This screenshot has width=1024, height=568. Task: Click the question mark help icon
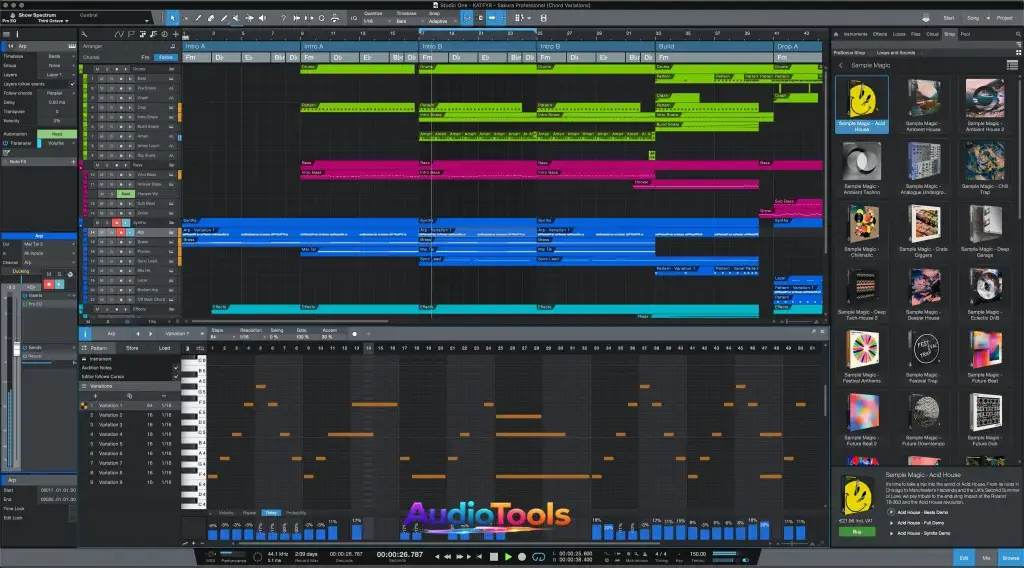coord(283,18)
